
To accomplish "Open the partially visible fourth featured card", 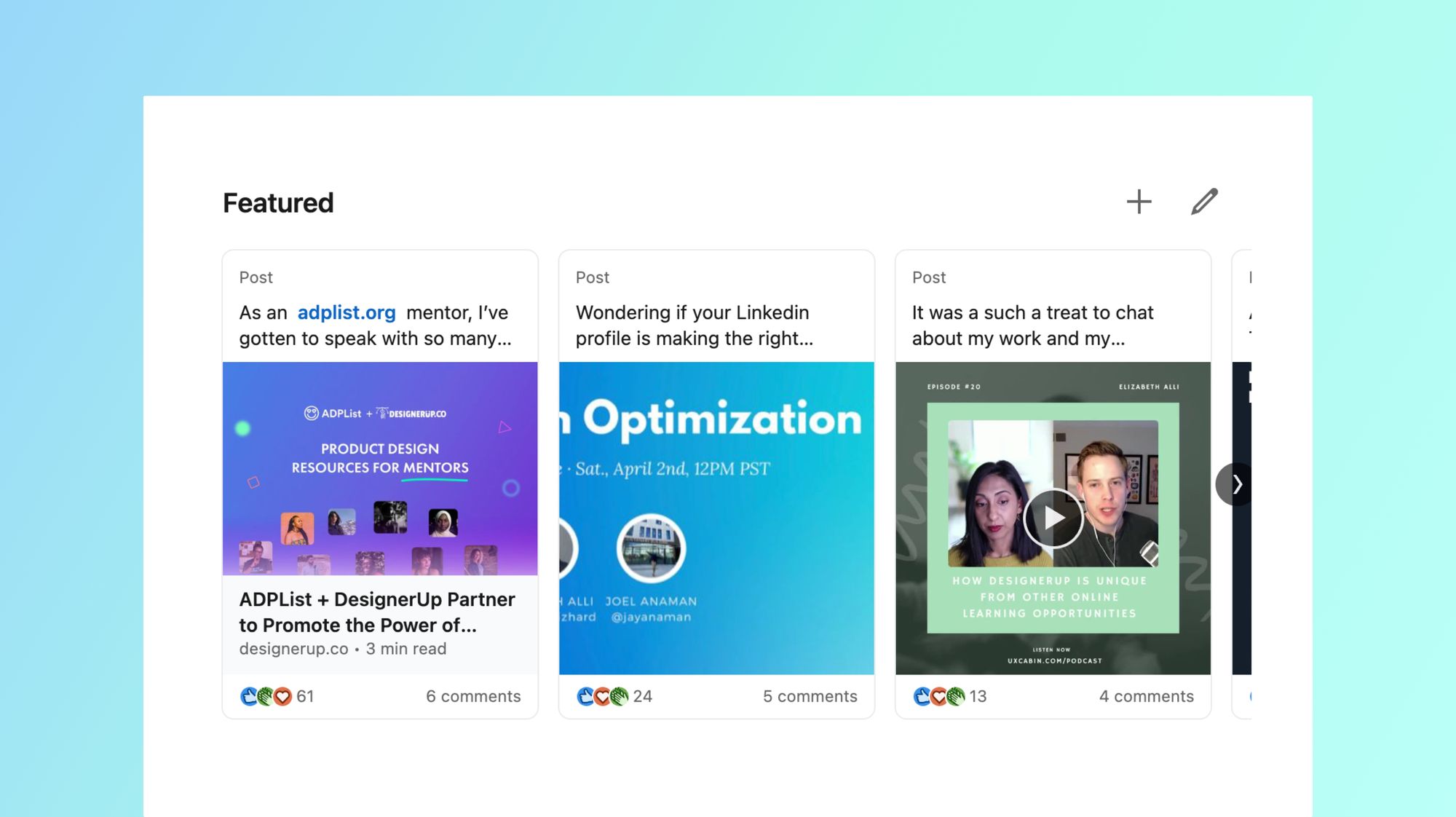I will [x=1241, y=484].
